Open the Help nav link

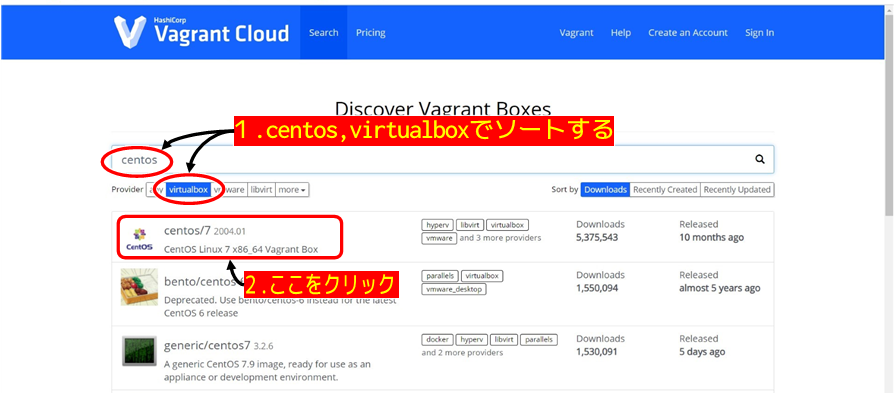coord(621,33)
